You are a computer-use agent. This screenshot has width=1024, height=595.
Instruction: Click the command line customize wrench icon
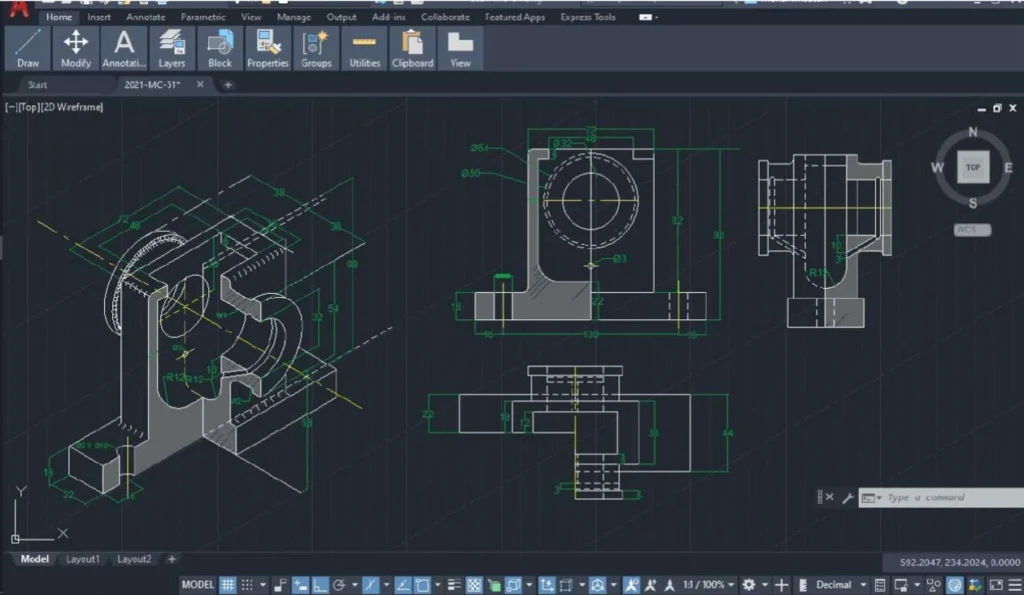[846, 497]
